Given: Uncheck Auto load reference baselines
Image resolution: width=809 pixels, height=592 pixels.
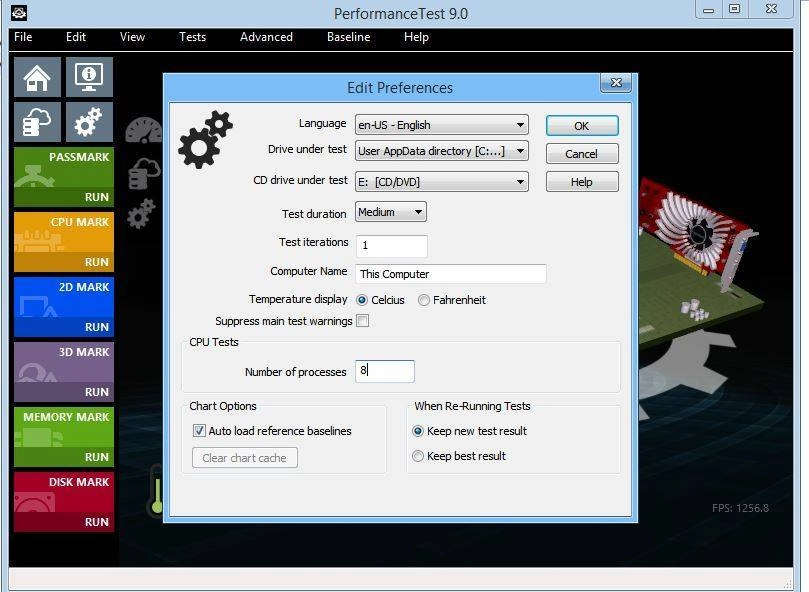Looking at the screenshot, I should 199,430.
